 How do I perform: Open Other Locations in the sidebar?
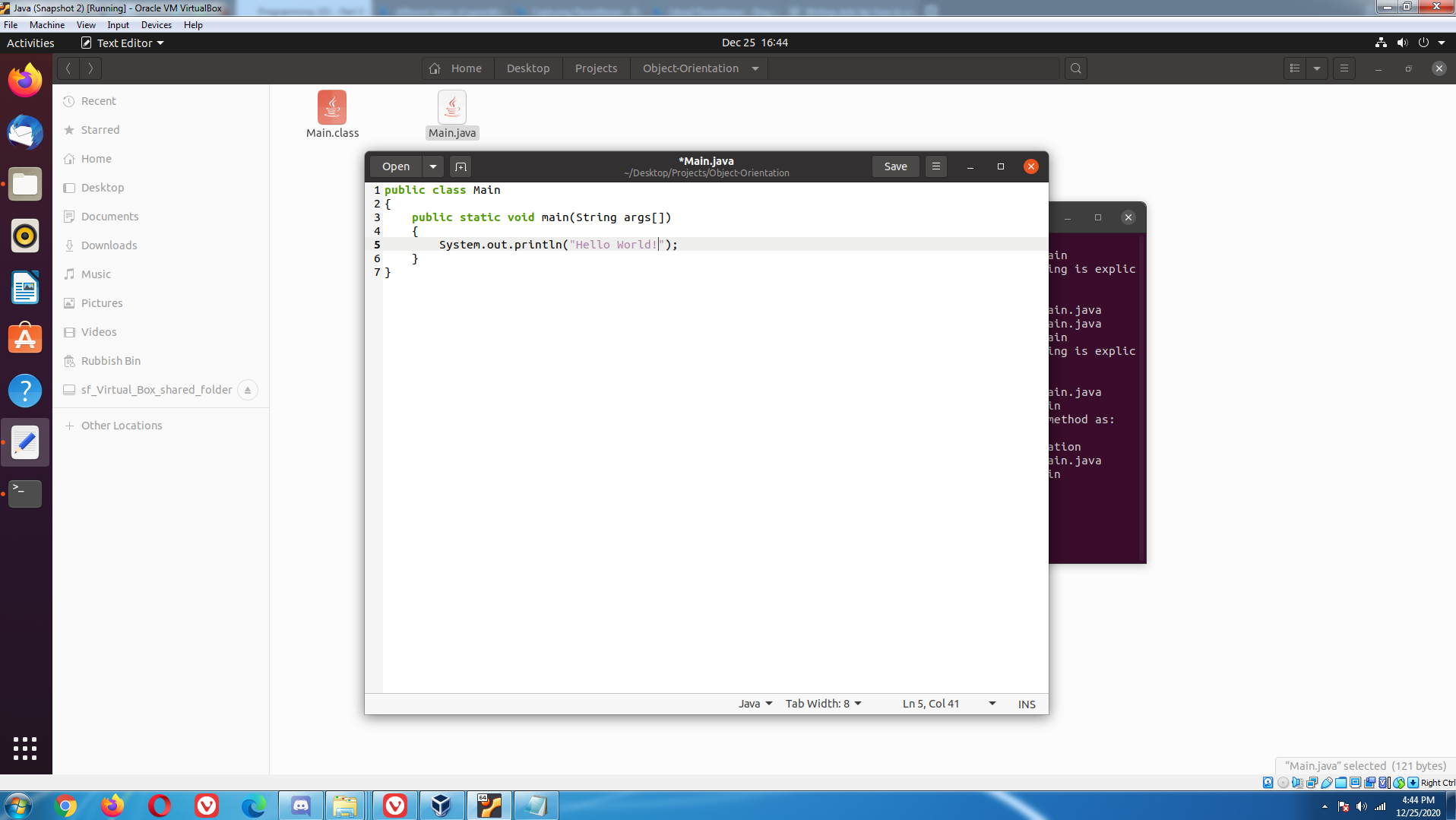(x=160, y=426)
